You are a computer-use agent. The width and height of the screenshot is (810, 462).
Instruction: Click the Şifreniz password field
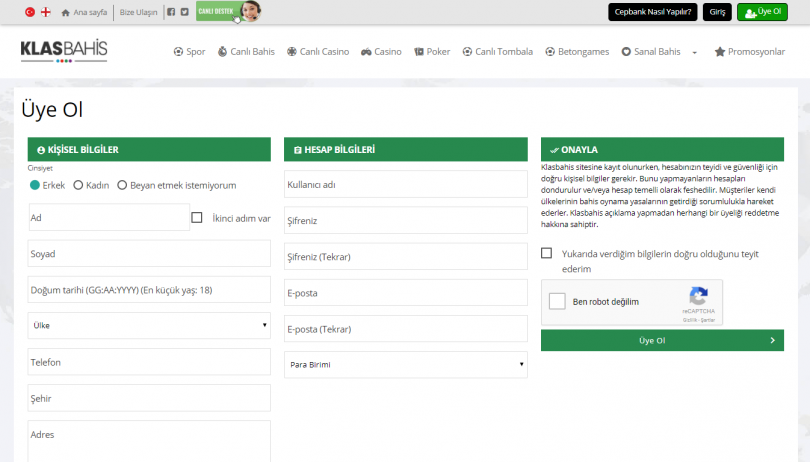[406, 221]
